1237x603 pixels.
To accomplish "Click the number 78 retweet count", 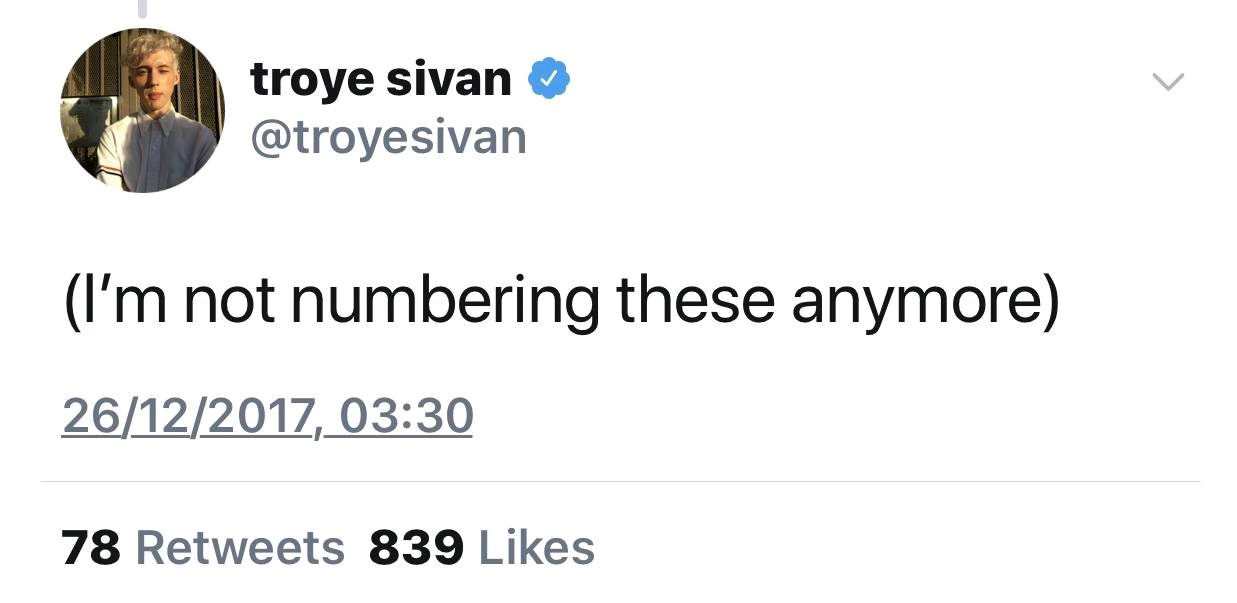I will [x=91, y=548].
